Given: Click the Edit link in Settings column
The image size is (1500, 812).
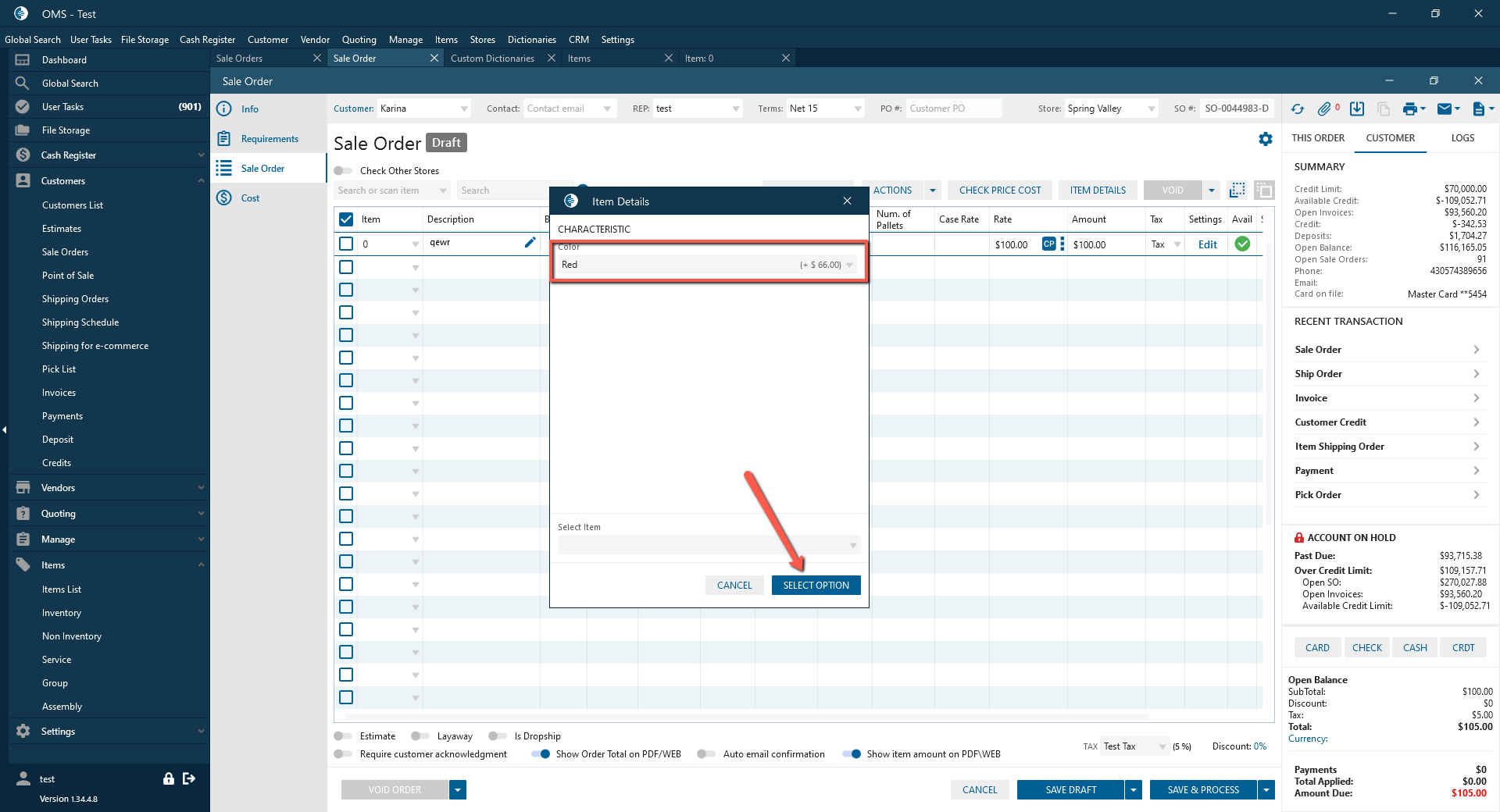Looking at the screenshot, I should [x=1208, y=244].
